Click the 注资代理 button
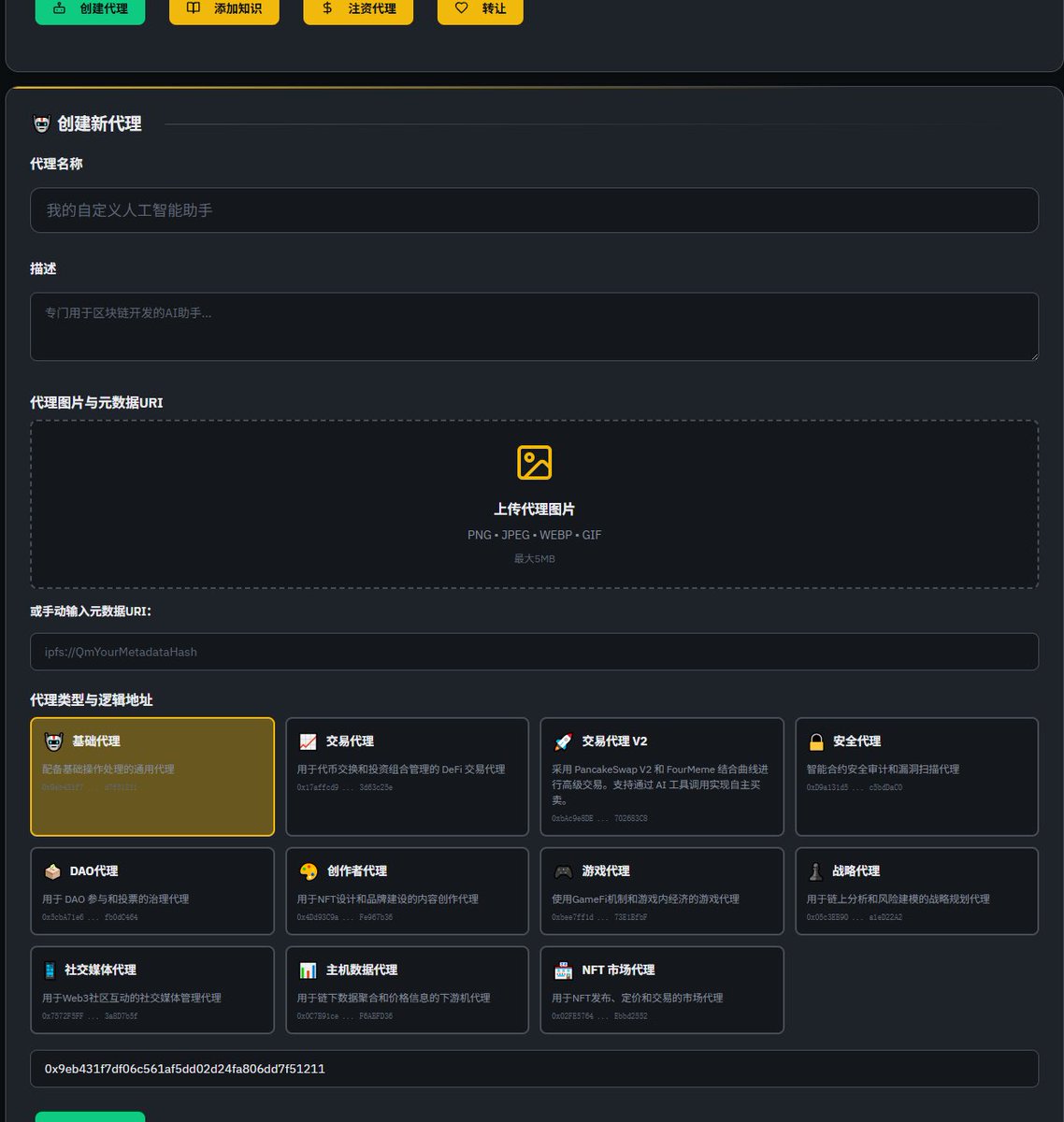Viewport: 1064px width, 1122px height. coord(358,9)
